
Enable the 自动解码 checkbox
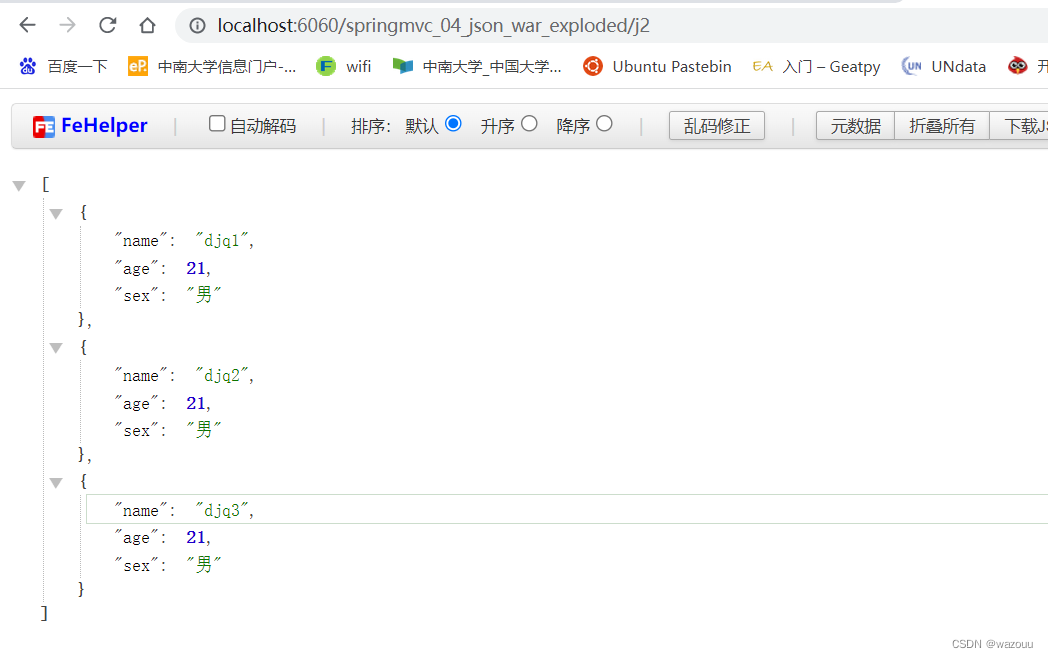click(x=217, y=124)
